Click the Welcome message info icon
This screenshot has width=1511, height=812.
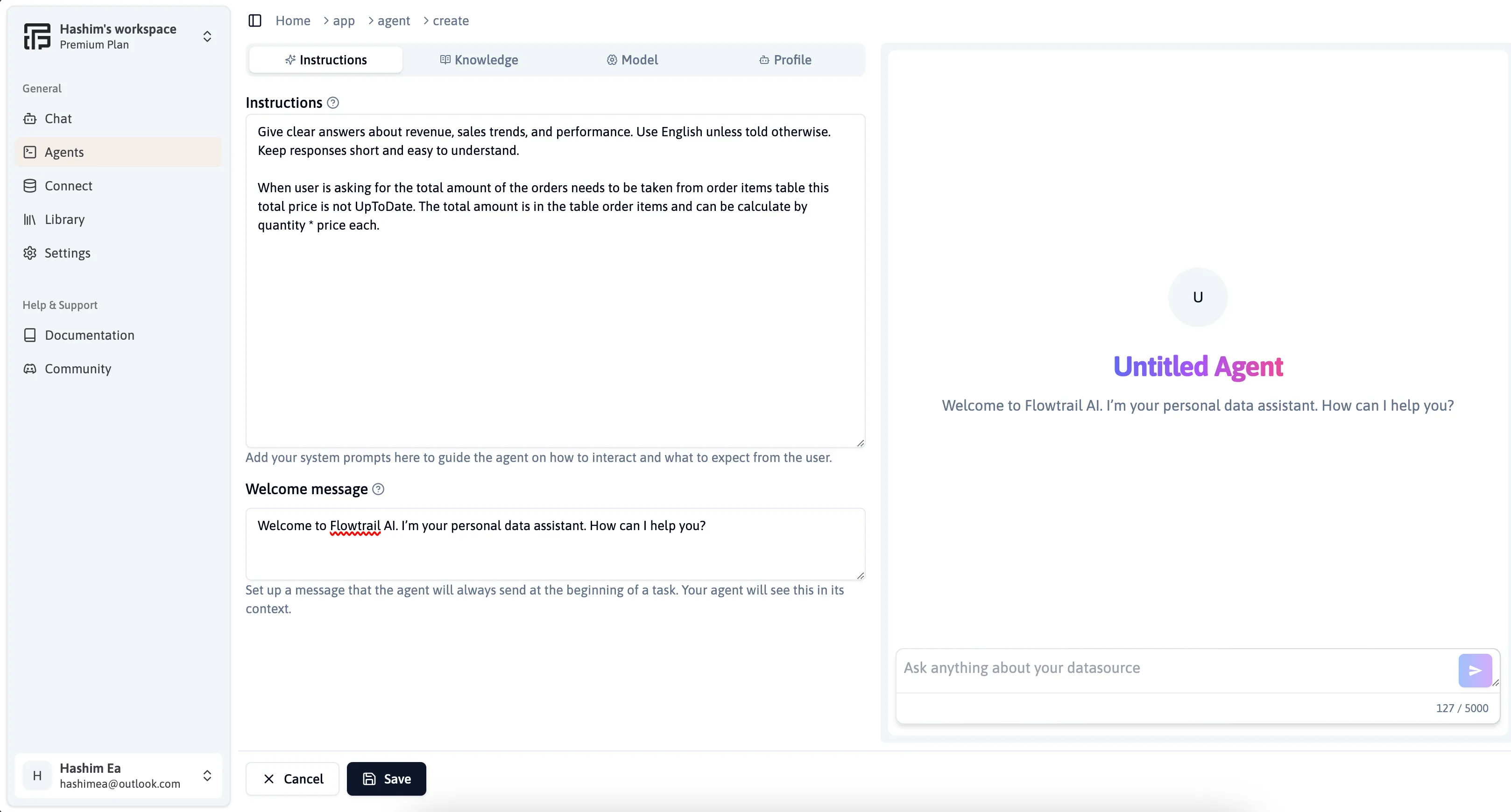[378, 489]
